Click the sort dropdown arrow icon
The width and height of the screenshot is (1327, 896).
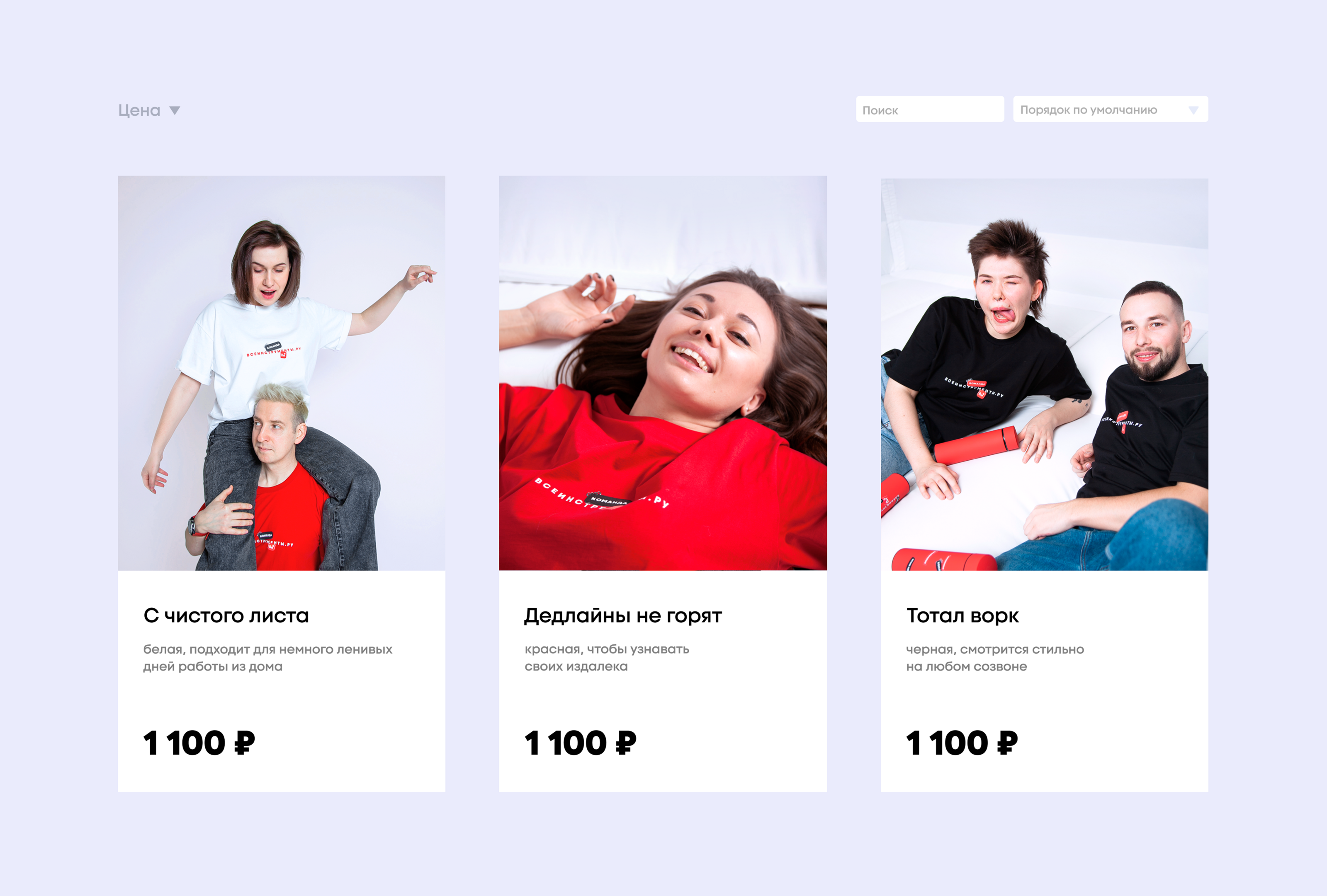pos(1193,110)
